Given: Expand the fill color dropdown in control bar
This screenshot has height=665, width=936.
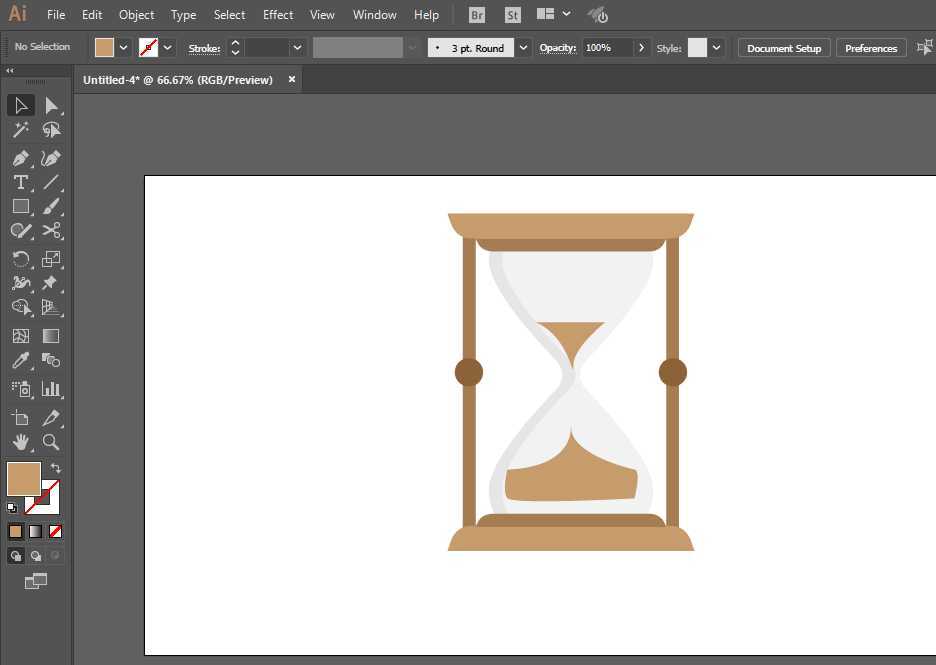Looking at the screenshot, I should click(x=124, y=47).
